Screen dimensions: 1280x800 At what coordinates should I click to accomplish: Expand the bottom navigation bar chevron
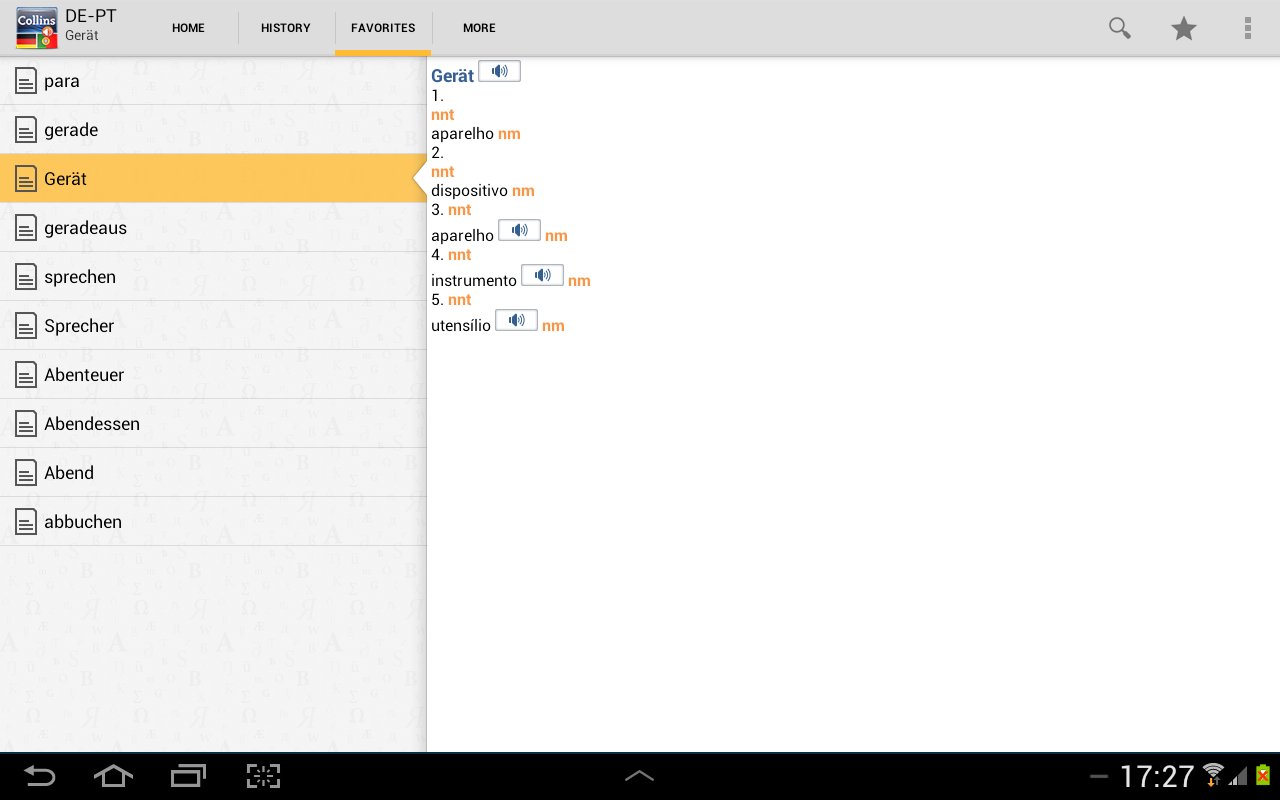639,776
